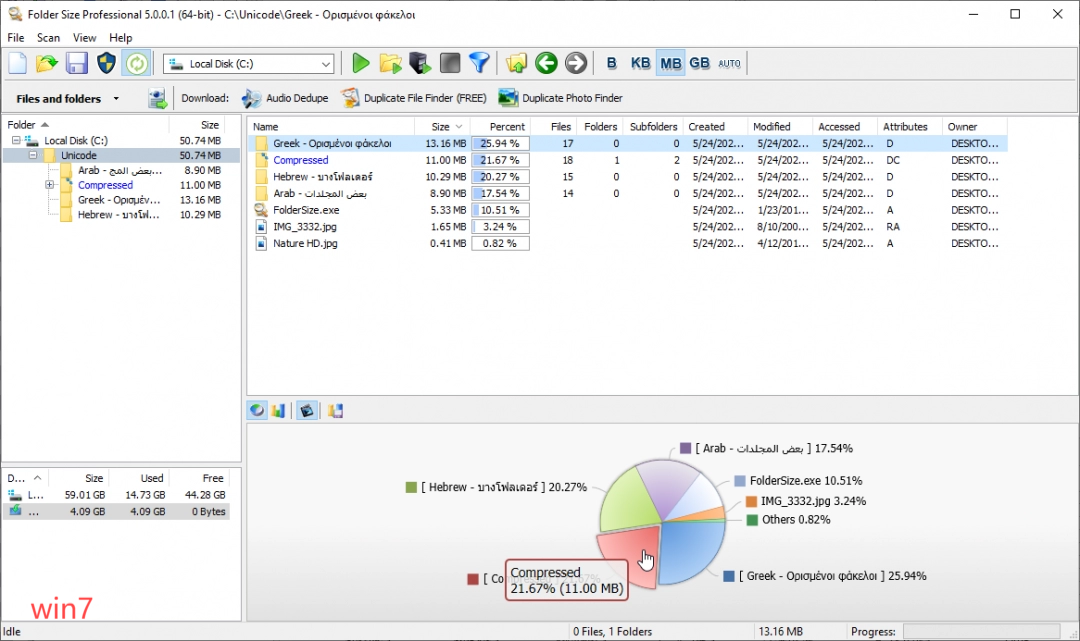Click the go up folder icon

tap(516, 62)
